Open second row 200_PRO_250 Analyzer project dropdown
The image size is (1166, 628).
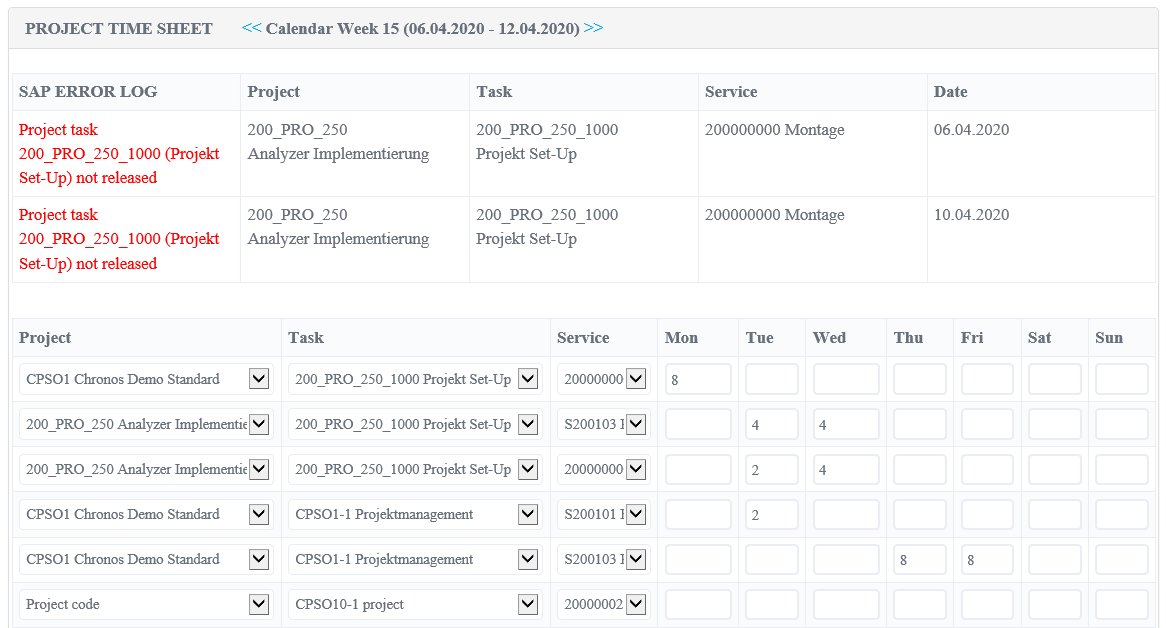258,424
